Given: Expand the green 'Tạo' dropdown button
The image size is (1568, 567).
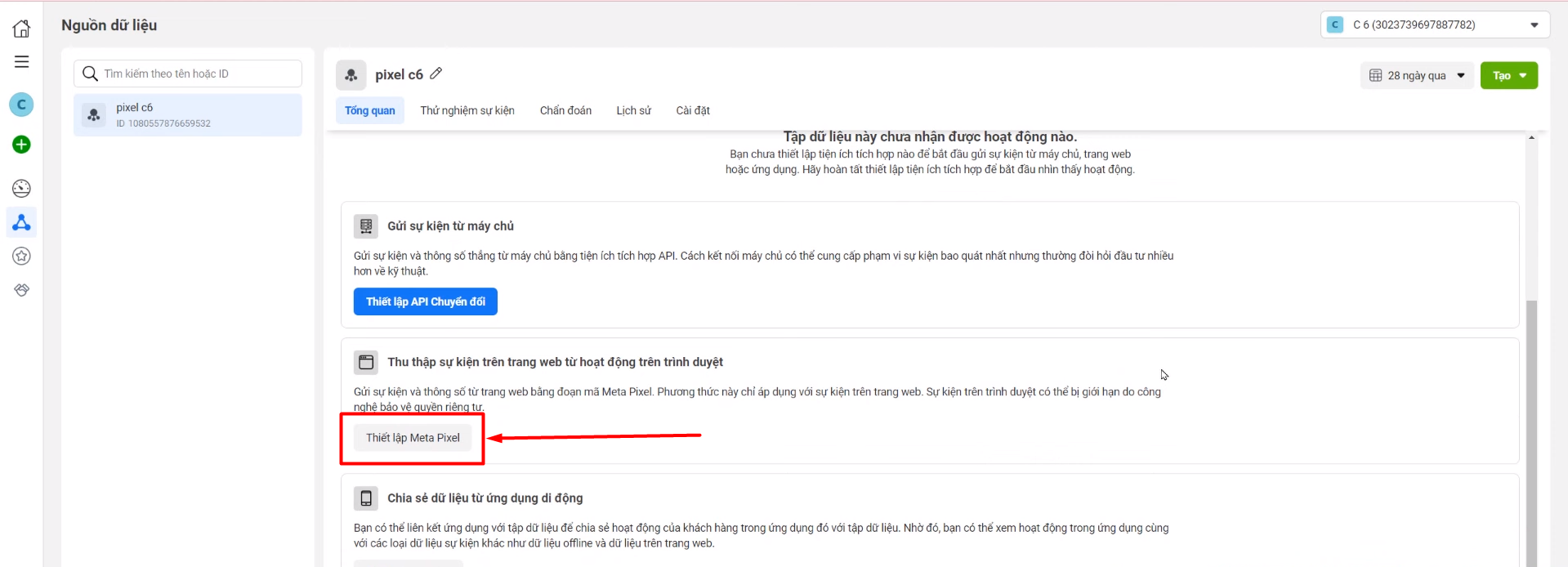Looking at the screenshot, I should point(1508,76).
